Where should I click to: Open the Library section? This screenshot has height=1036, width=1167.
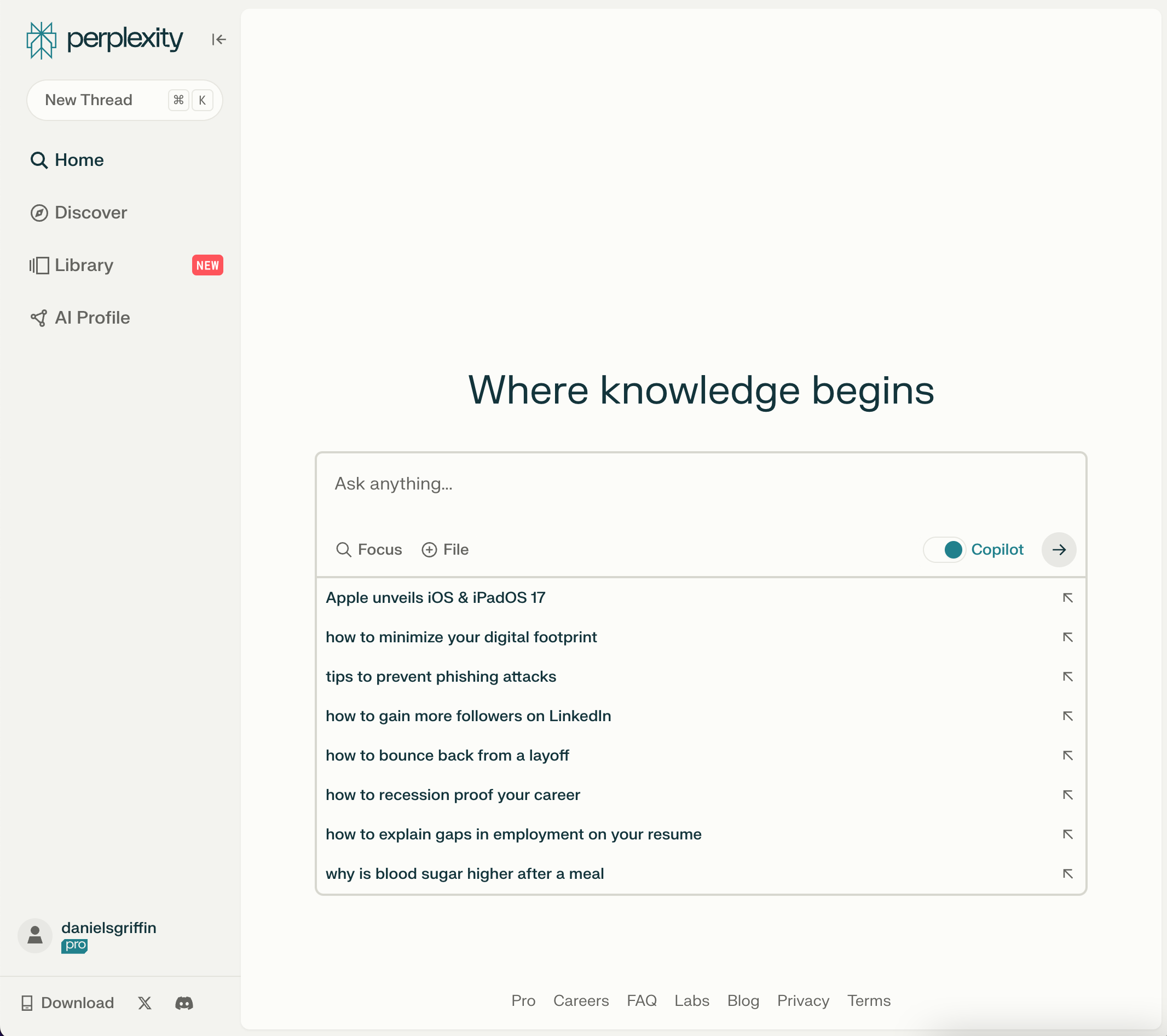click(x=71, y=265)
